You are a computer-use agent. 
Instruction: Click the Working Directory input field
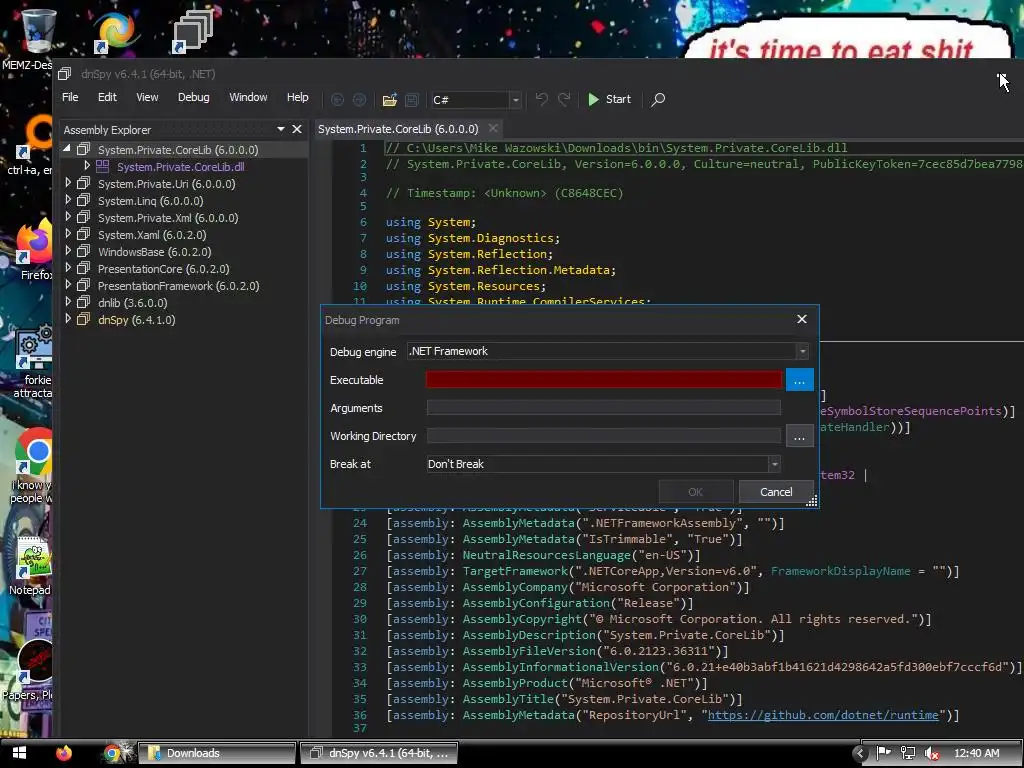click(604, 436)
